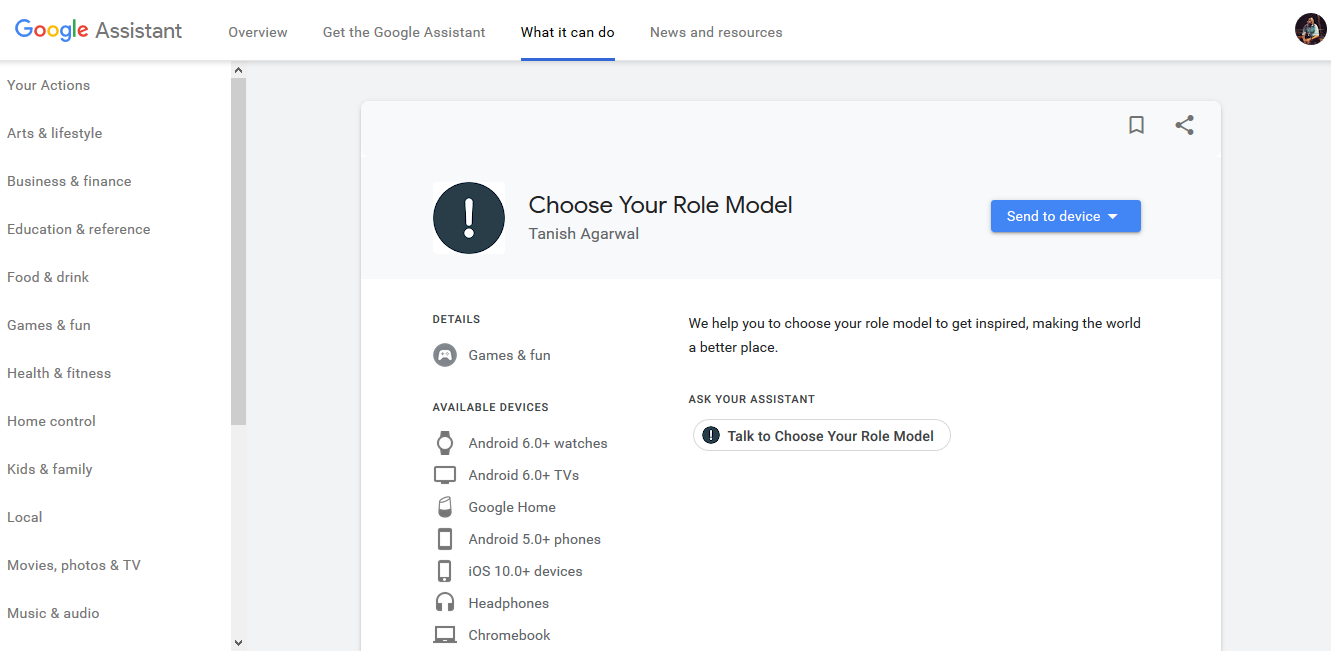The width and height of the screenshot is (1331, 651).
Task: Click the Talk to Choose Your Role Model chip
Action: [821, 435]
